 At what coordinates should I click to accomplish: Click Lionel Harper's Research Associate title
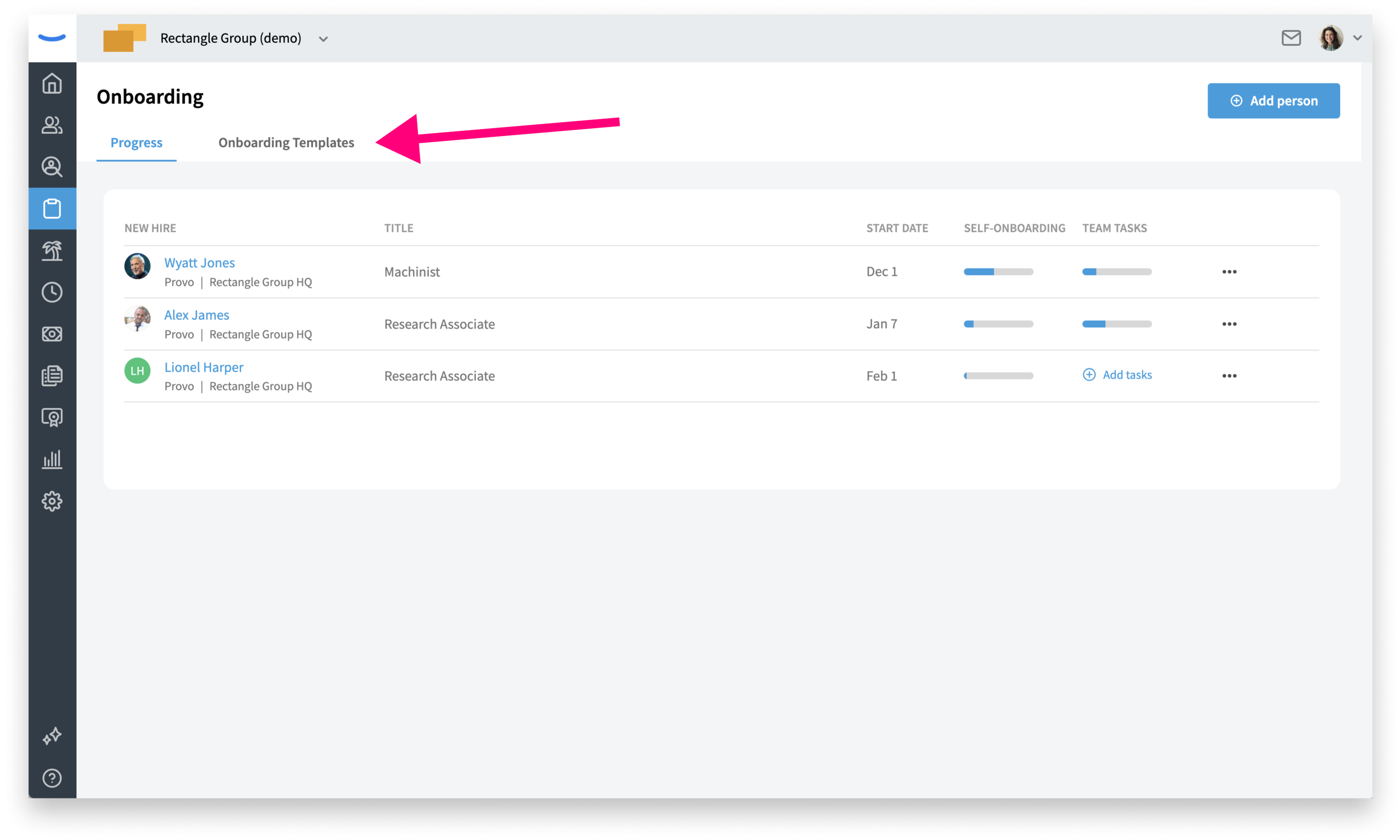click(439, 376)
